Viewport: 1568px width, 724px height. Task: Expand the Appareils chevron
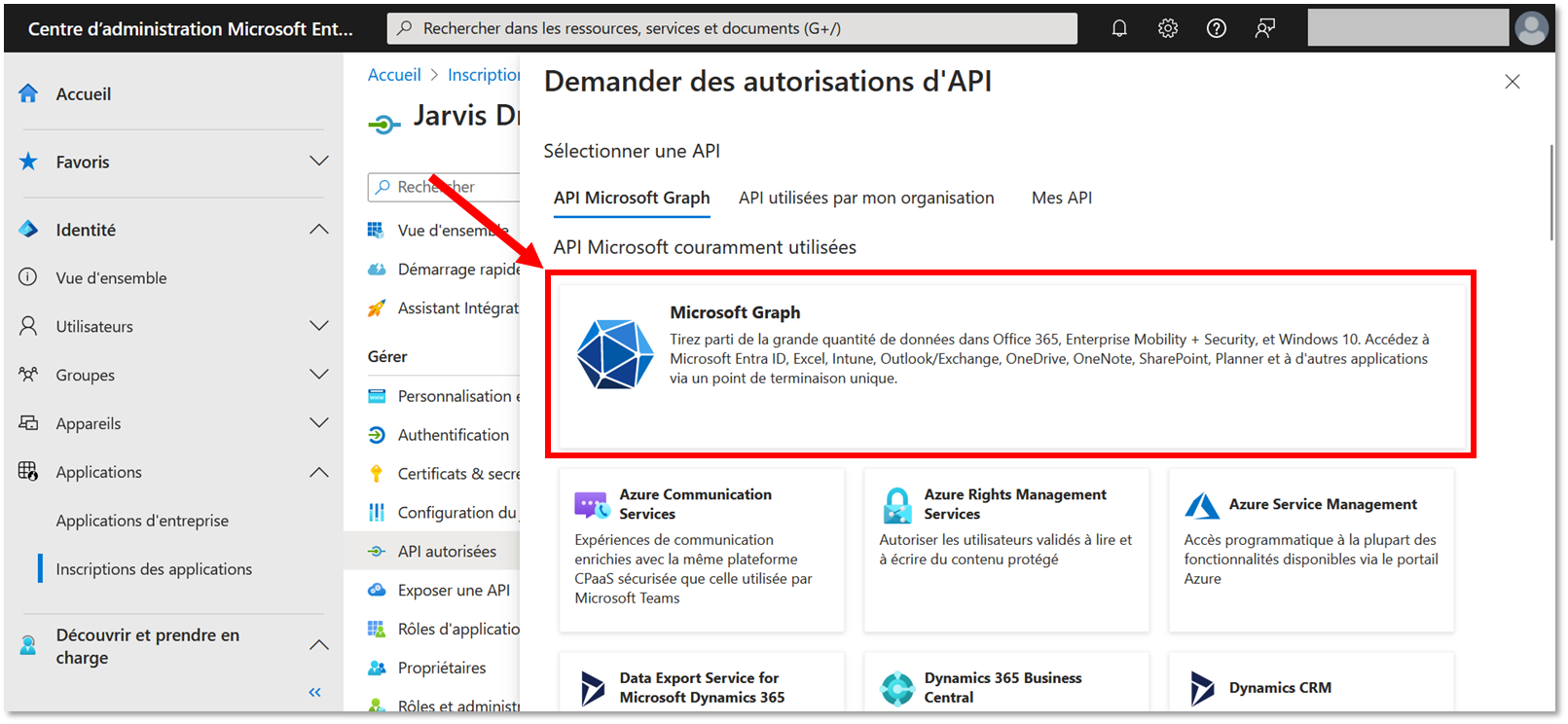pyautogui.click(x=319, y=422)
